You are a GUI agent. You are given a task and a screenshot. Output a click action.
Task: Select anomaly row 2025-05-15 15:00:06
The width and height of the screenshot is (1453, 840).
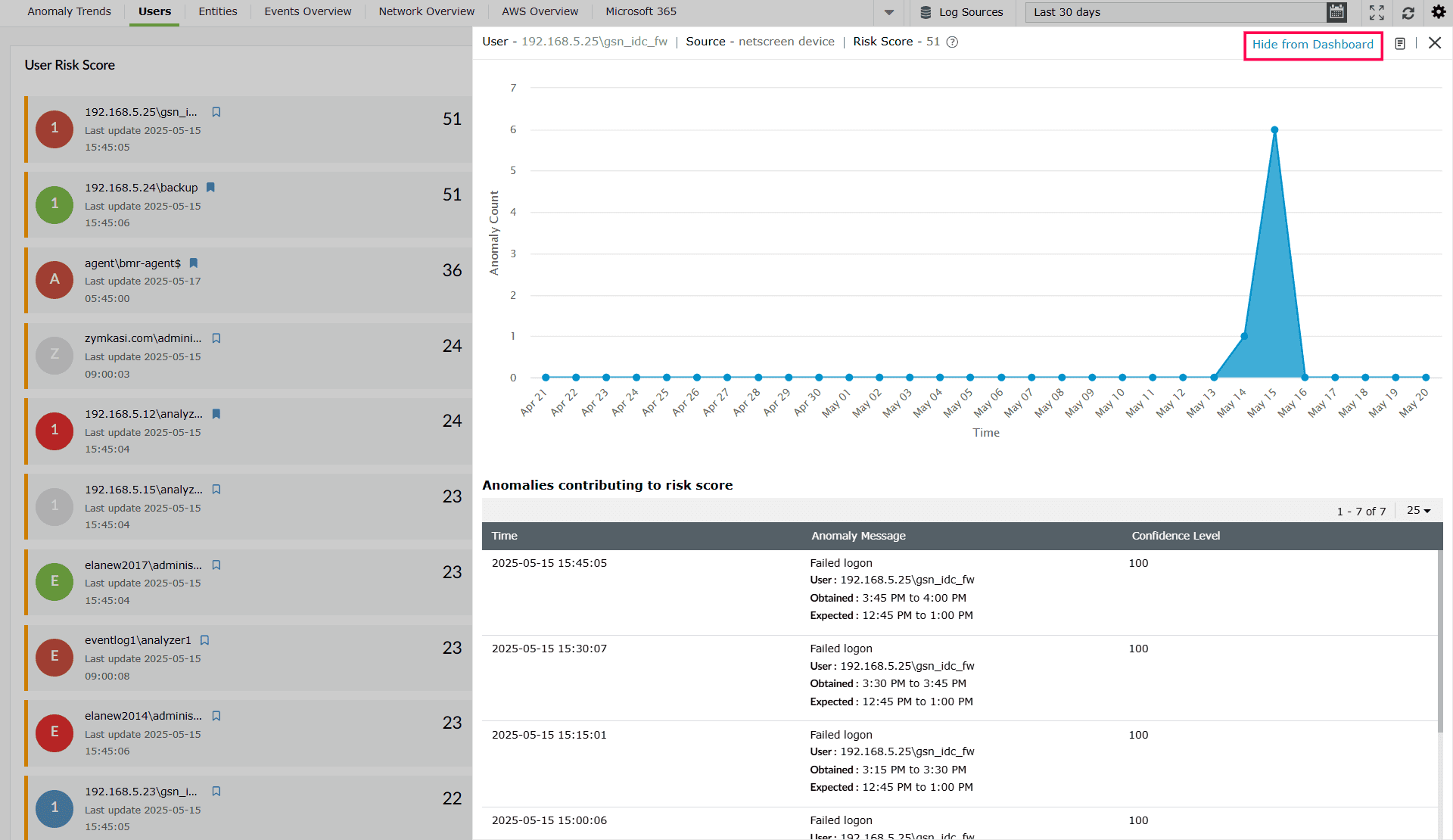pos(960,824)
